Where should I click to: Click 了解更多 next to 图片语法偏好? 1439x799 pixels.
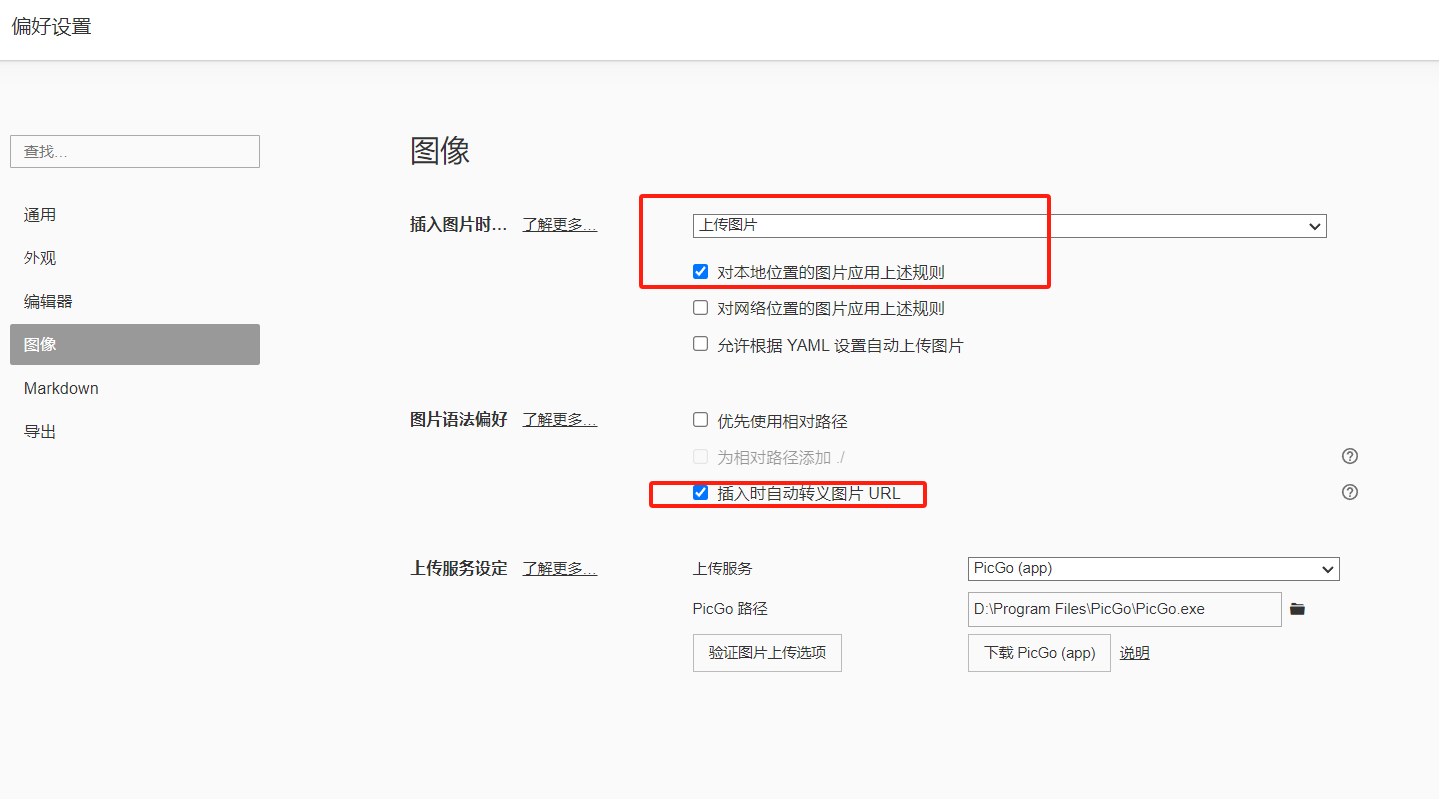pos(559,420)
